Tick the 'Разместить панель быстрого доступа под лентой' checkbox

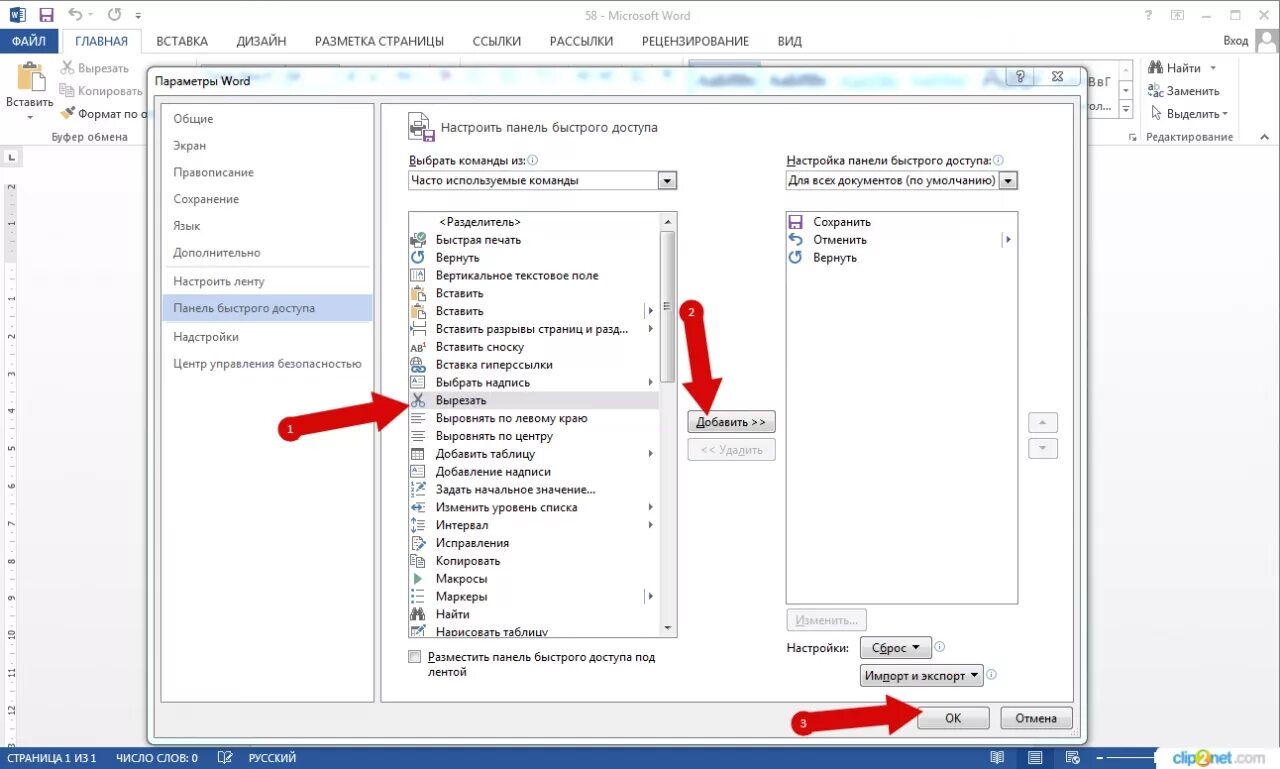point(415,658)
